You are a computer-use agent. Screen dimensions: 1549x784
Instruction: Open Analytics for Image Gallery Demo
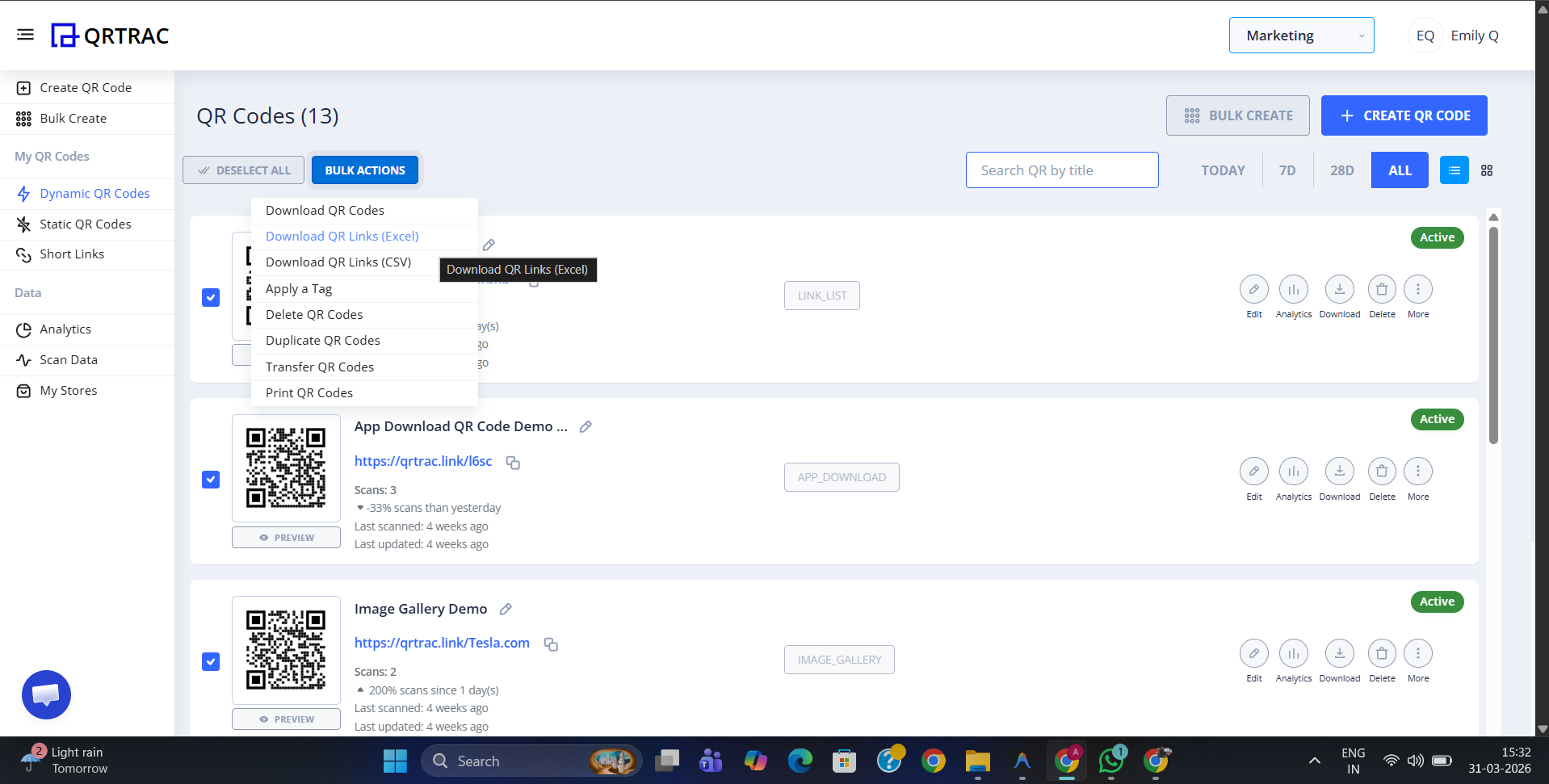(x=1293, y=652)
